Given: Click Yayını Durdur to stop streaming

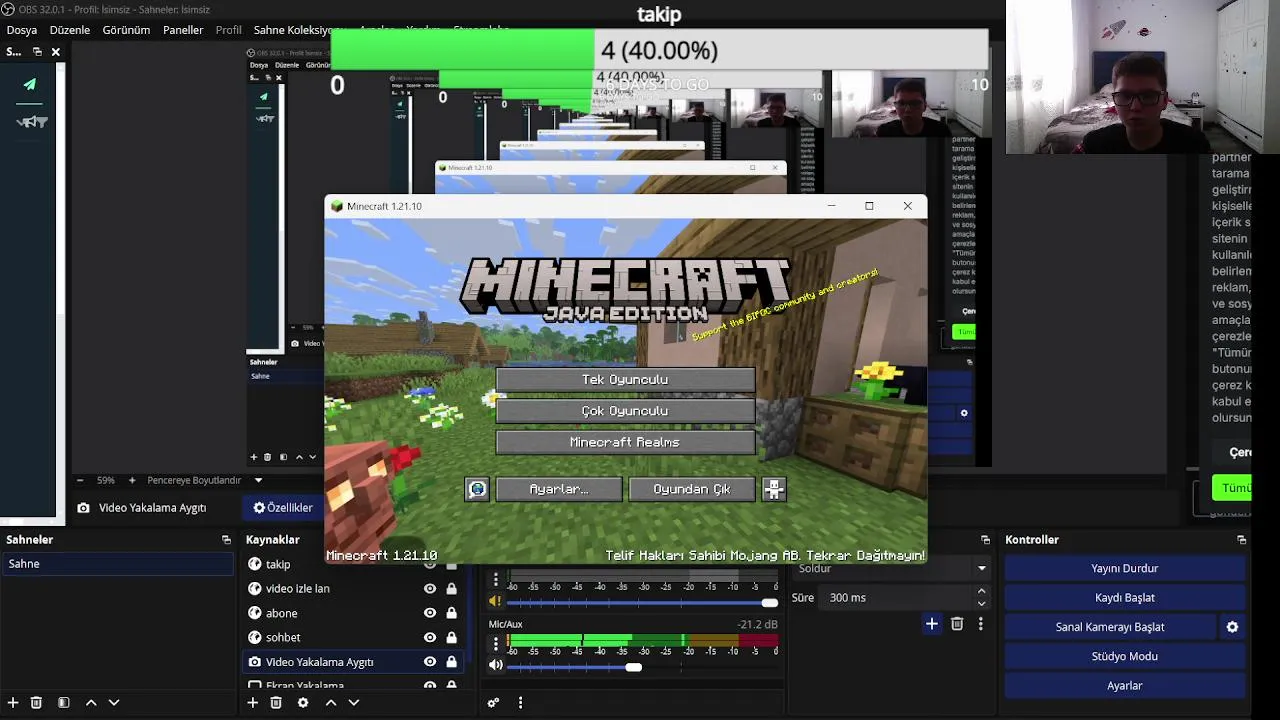Looking at the screenshot, I should click(x=1125, y=568).
